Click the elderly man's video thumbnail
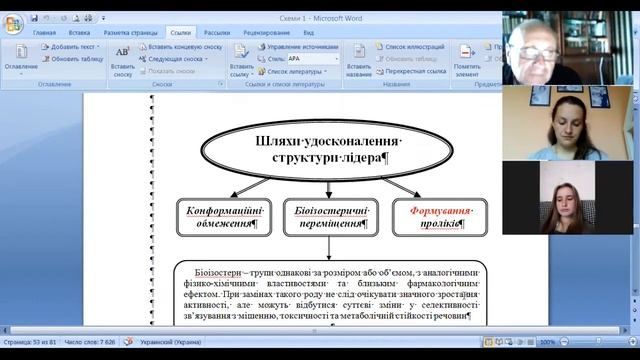Viewport: 640px width, 360px height. click(567, 48)
